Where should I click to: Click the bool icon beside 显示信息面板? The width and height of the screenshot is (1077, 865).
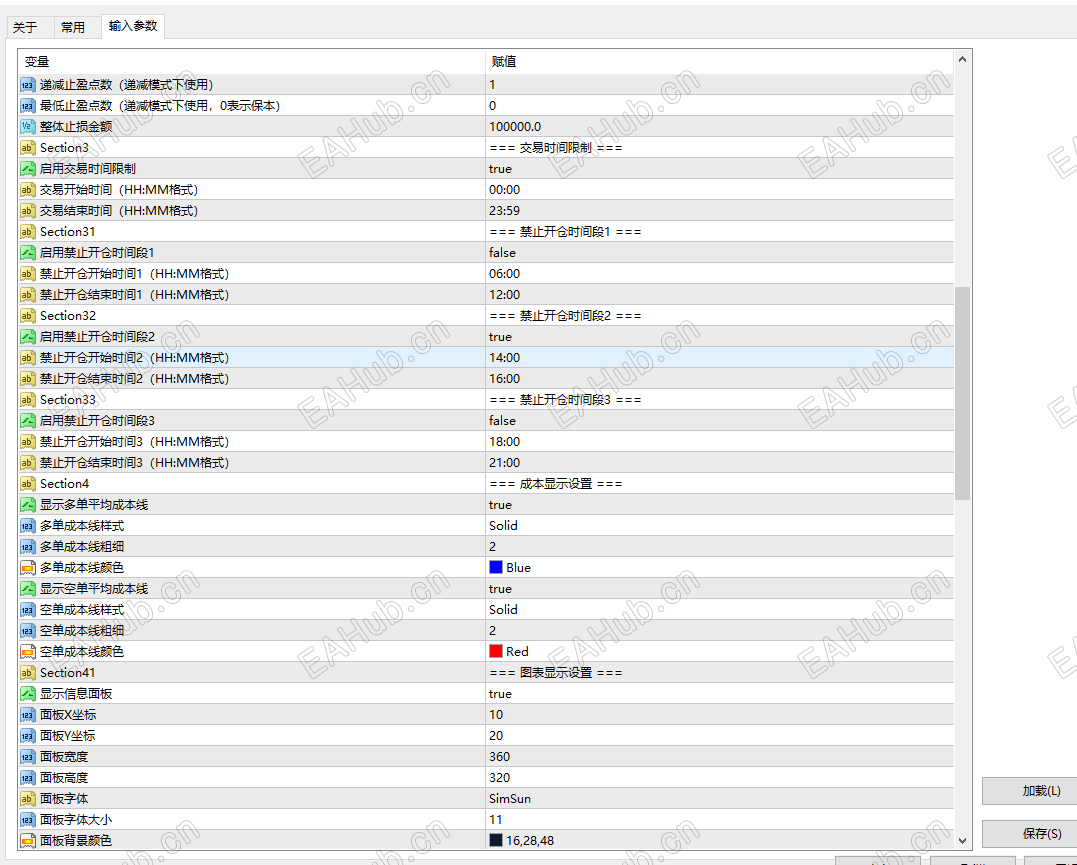tap(27, 694)
